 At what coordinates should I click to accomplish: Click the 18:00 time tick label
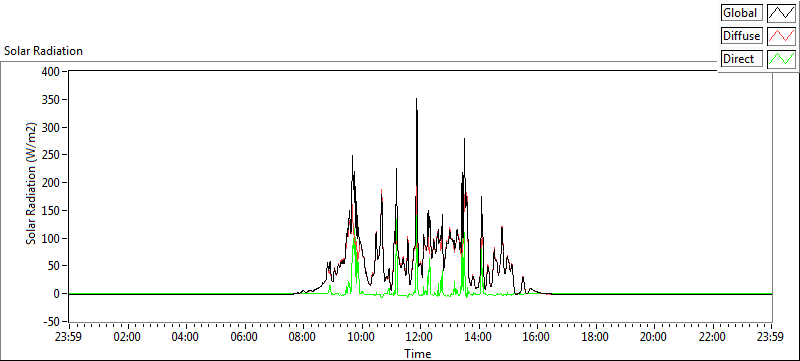[x=596, y=337]
